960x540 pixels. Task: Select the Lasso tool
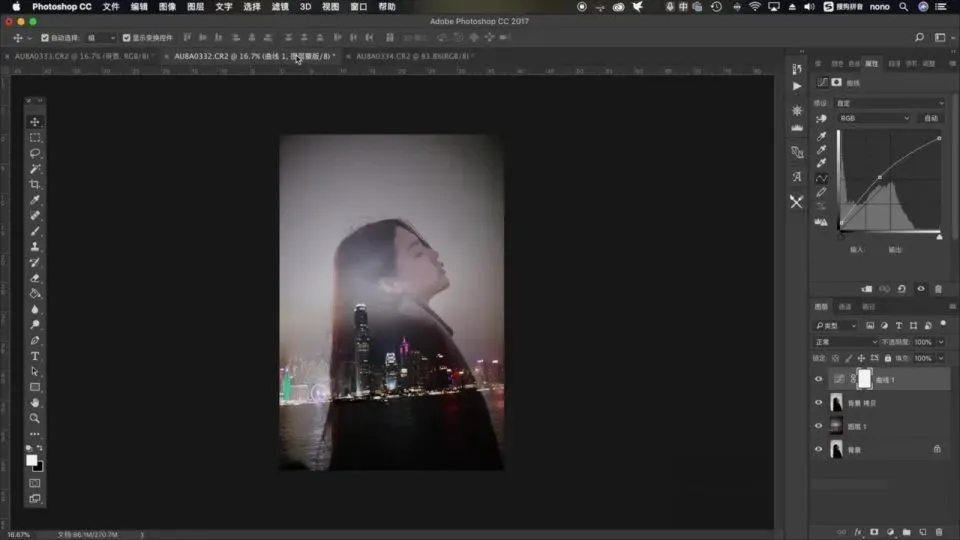click(35, 153)
